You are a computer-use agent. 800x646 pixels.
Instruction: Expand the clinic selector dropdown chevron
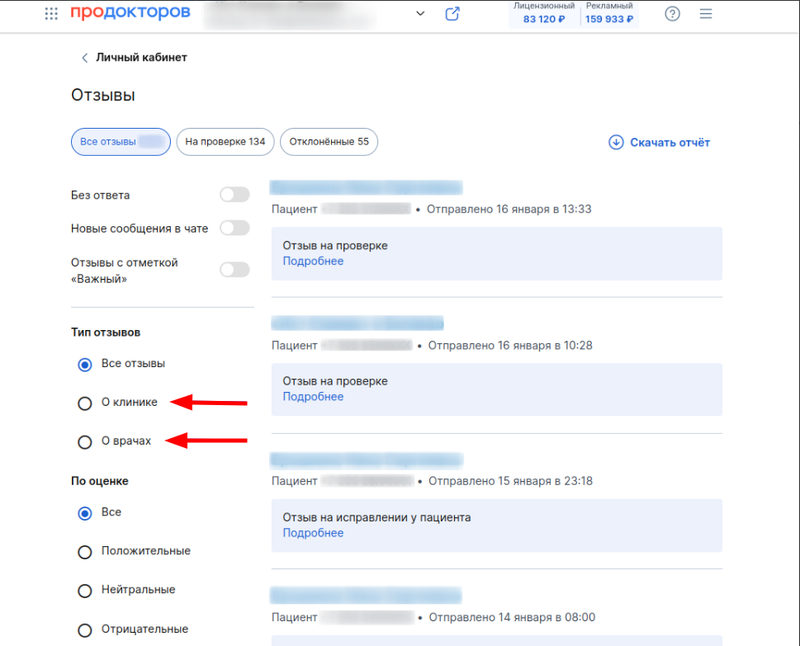click(x=420, y=14)
